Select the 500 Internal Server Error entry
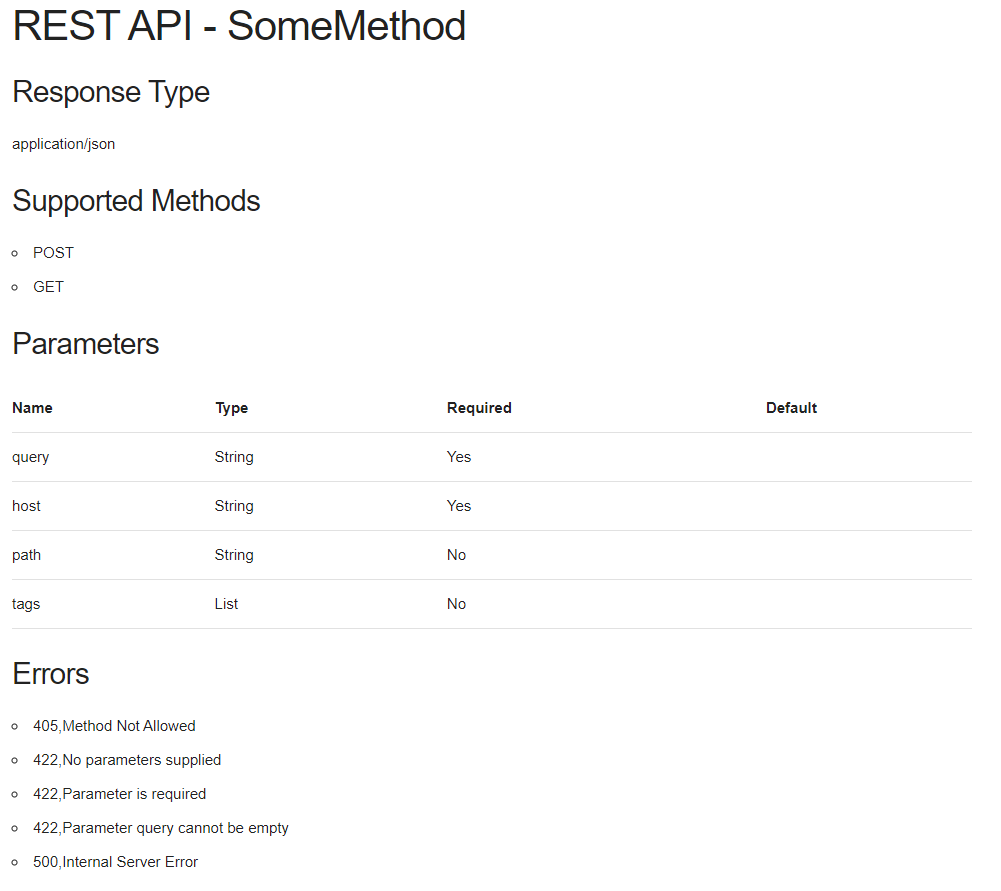Screen dimensions: 1001x891 (x=115, y=862)
